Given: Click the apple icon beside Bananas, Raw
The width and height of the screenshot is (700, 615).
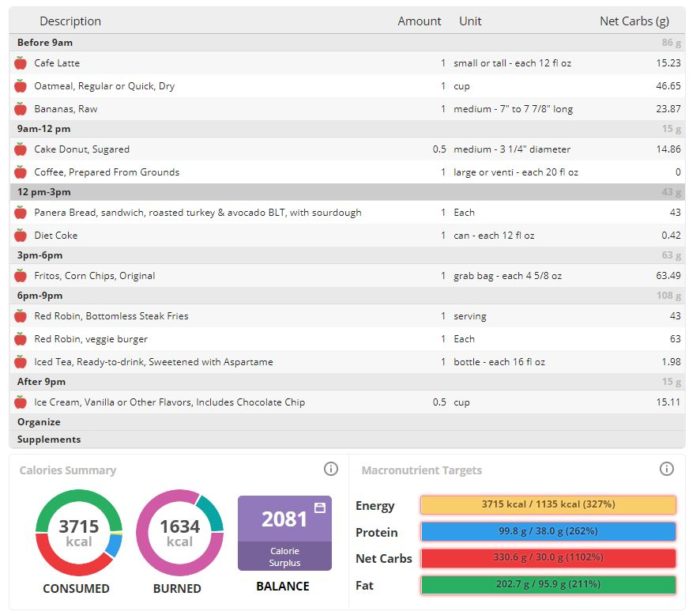Looking at the screenshot, I should (21, 108).
